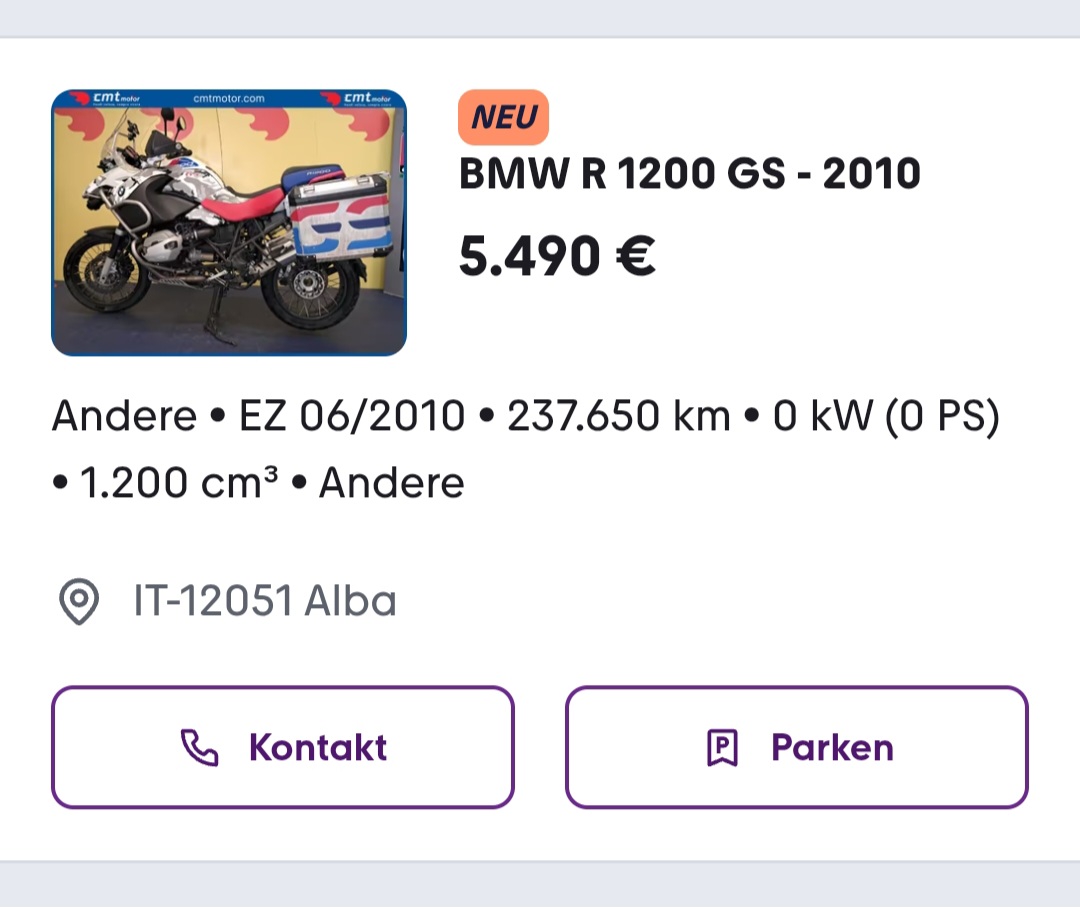1080x907 pixels.
Task: Click the EZ 06/2010 registration detail
Action: [351, 416]
